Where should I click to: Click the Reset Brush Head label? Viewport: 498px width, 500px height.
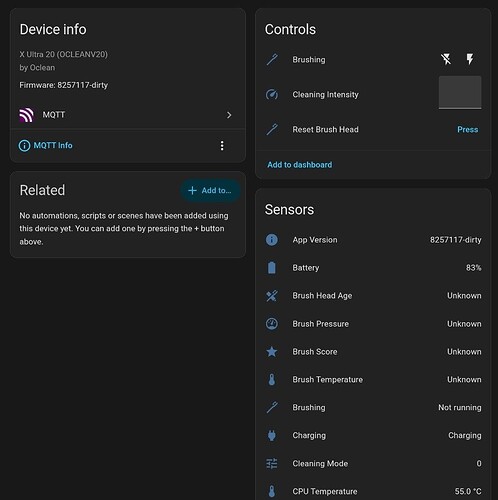coord(325,129)
